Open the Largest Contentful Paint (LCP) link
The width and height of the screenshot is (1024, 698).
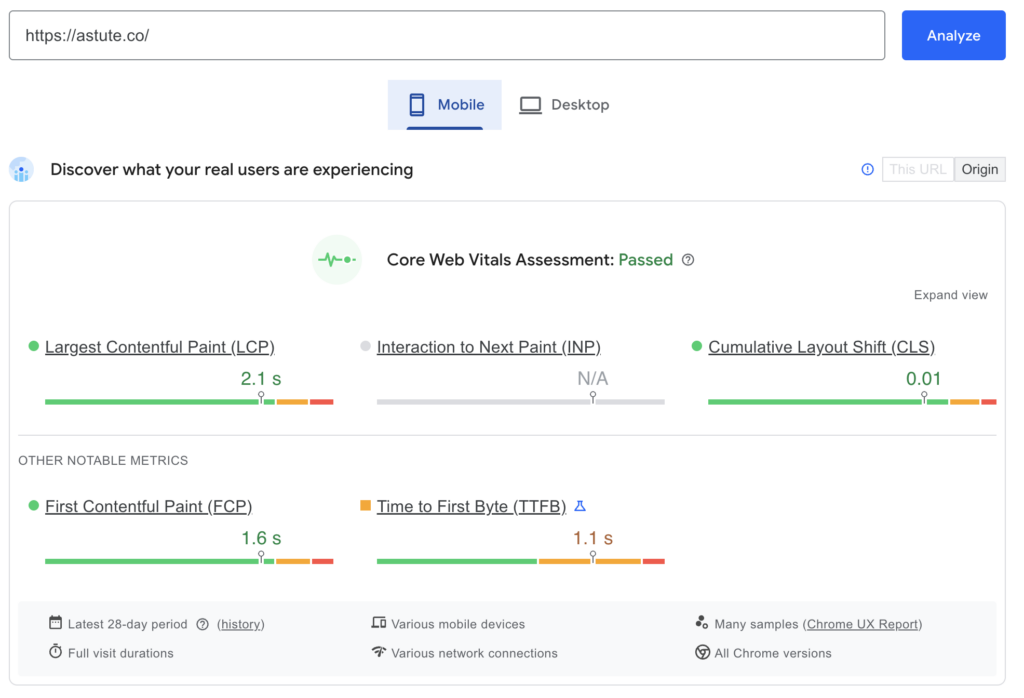click(x=160, y=347)
